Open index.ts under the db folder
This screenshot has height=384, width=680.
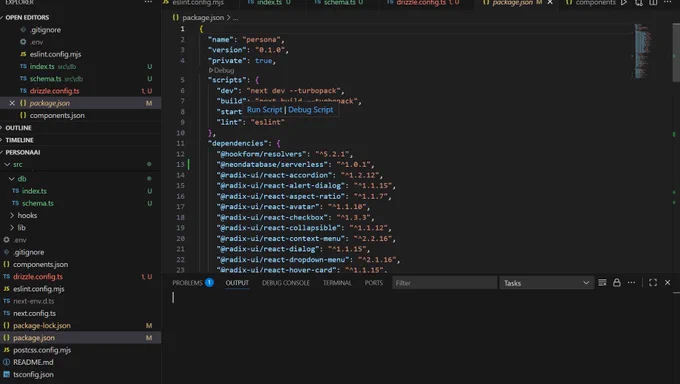point(34,191)
